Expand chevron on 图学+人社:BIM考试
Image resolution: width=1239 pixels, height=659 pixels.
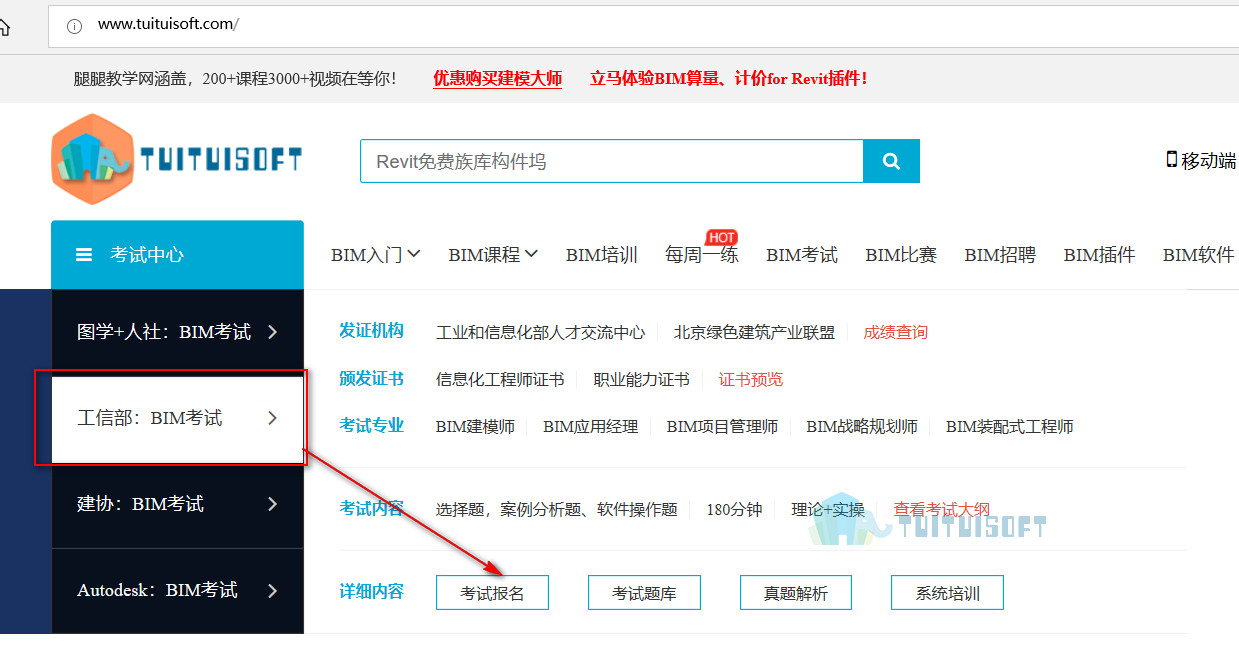click(273, 332)
